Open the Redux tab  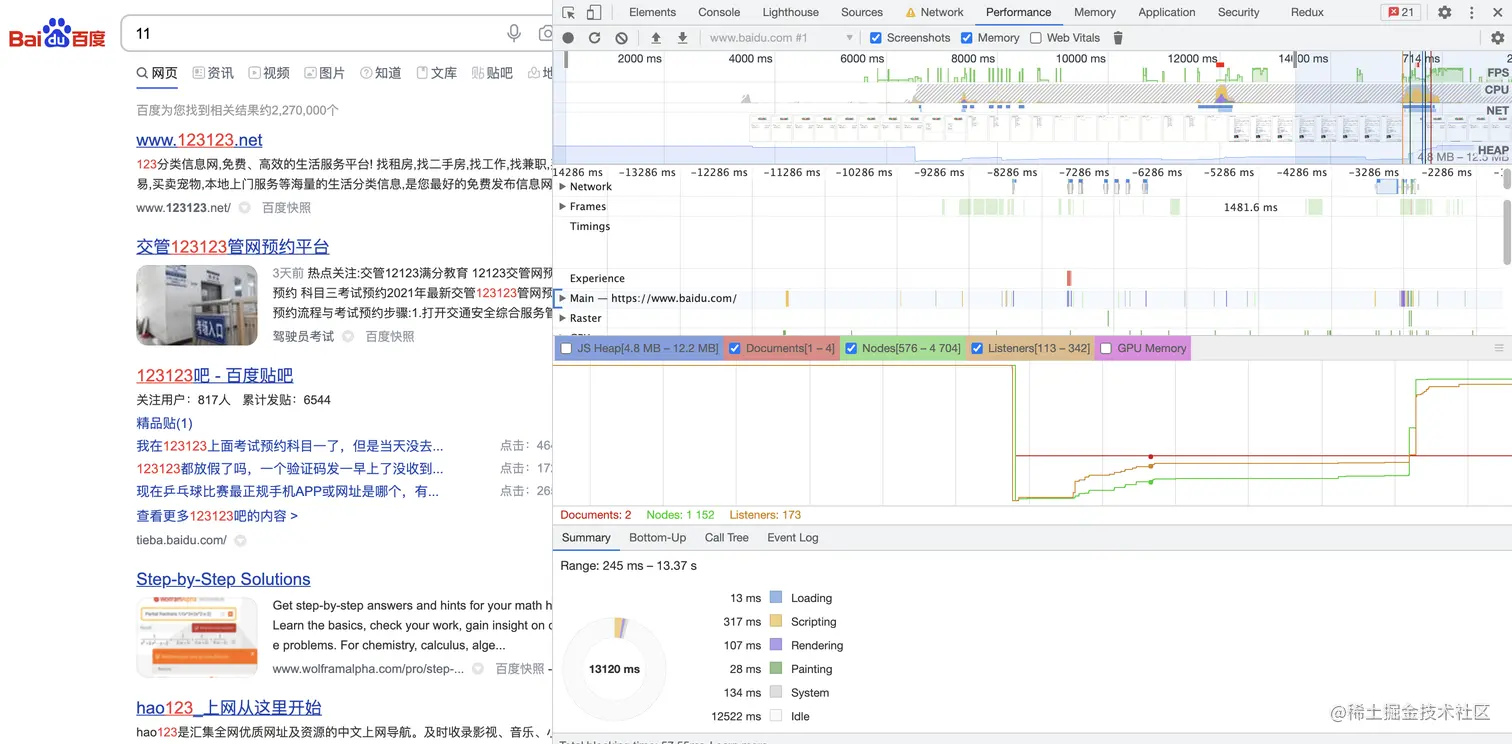click(x=1307, y=12)
